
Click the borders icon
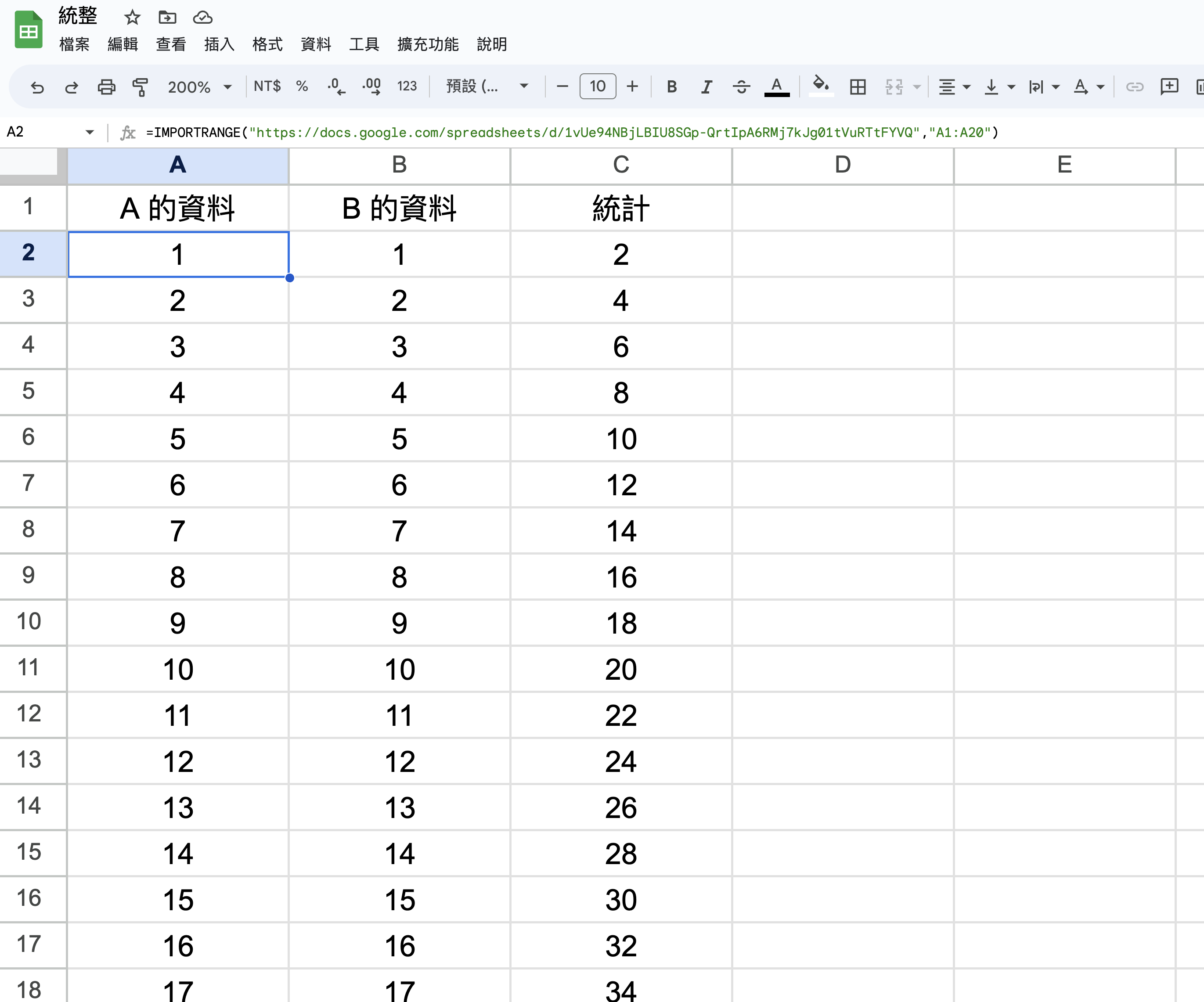(858, 87)
